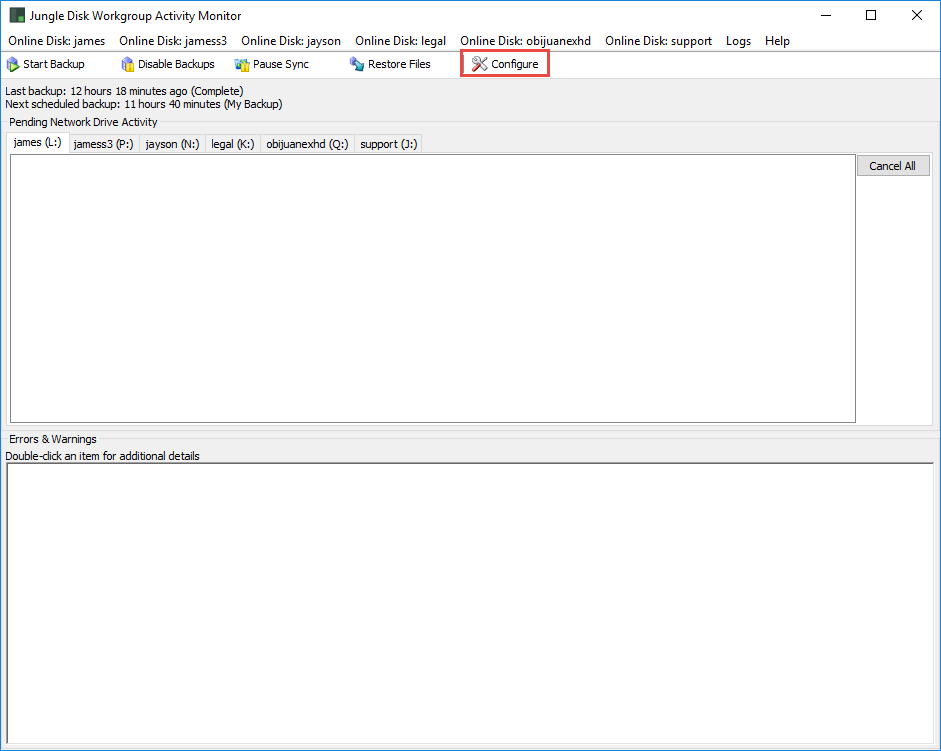Switch to the legal (K:) tab
Screen dimensions: 941x751
pyautogui.click(x=233, y=144)
